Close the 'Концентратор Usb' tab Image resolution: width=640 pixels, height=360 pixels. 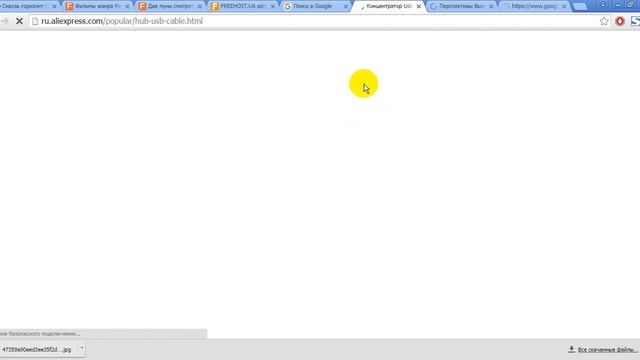[419, 7]
